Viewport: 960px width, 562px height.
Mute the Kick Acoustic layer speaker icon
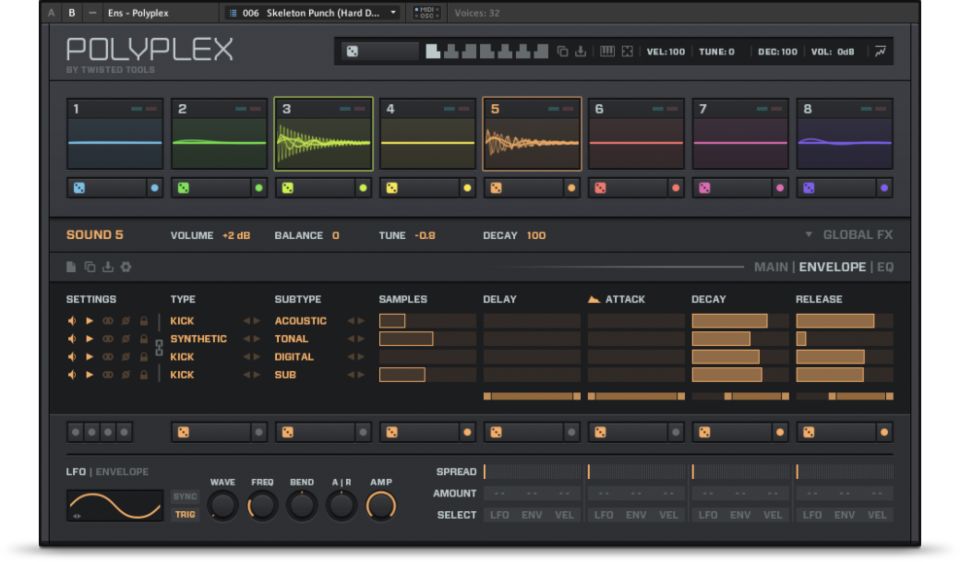click(72, 321)
